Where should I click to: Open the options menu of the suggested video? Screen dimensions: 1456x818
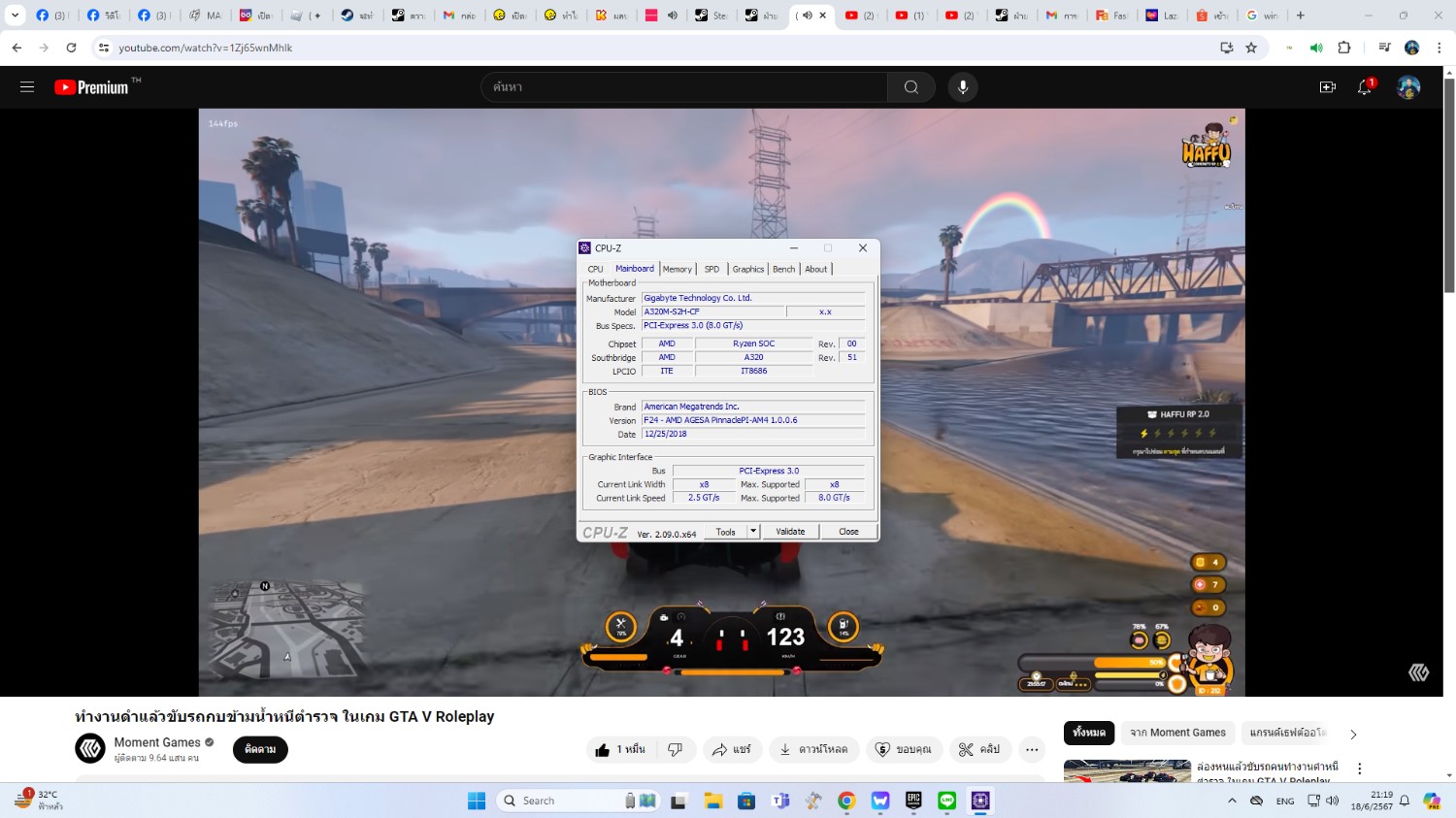tap(1360, 769)
